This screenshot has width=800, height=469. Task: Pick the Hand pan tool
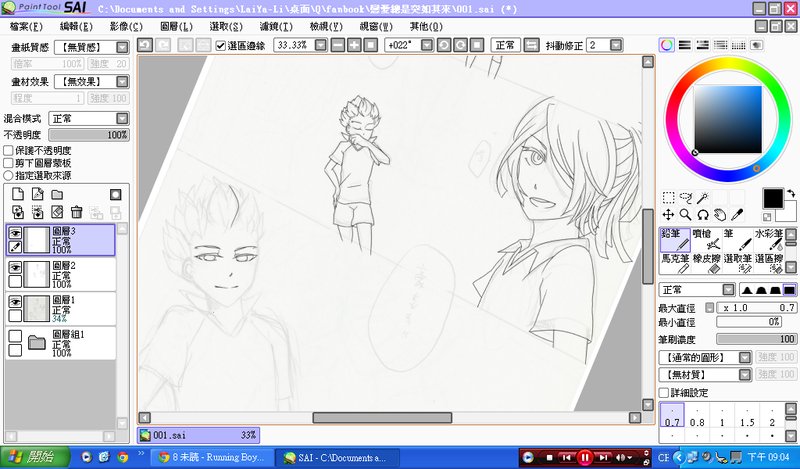click(x=720, y=215)
